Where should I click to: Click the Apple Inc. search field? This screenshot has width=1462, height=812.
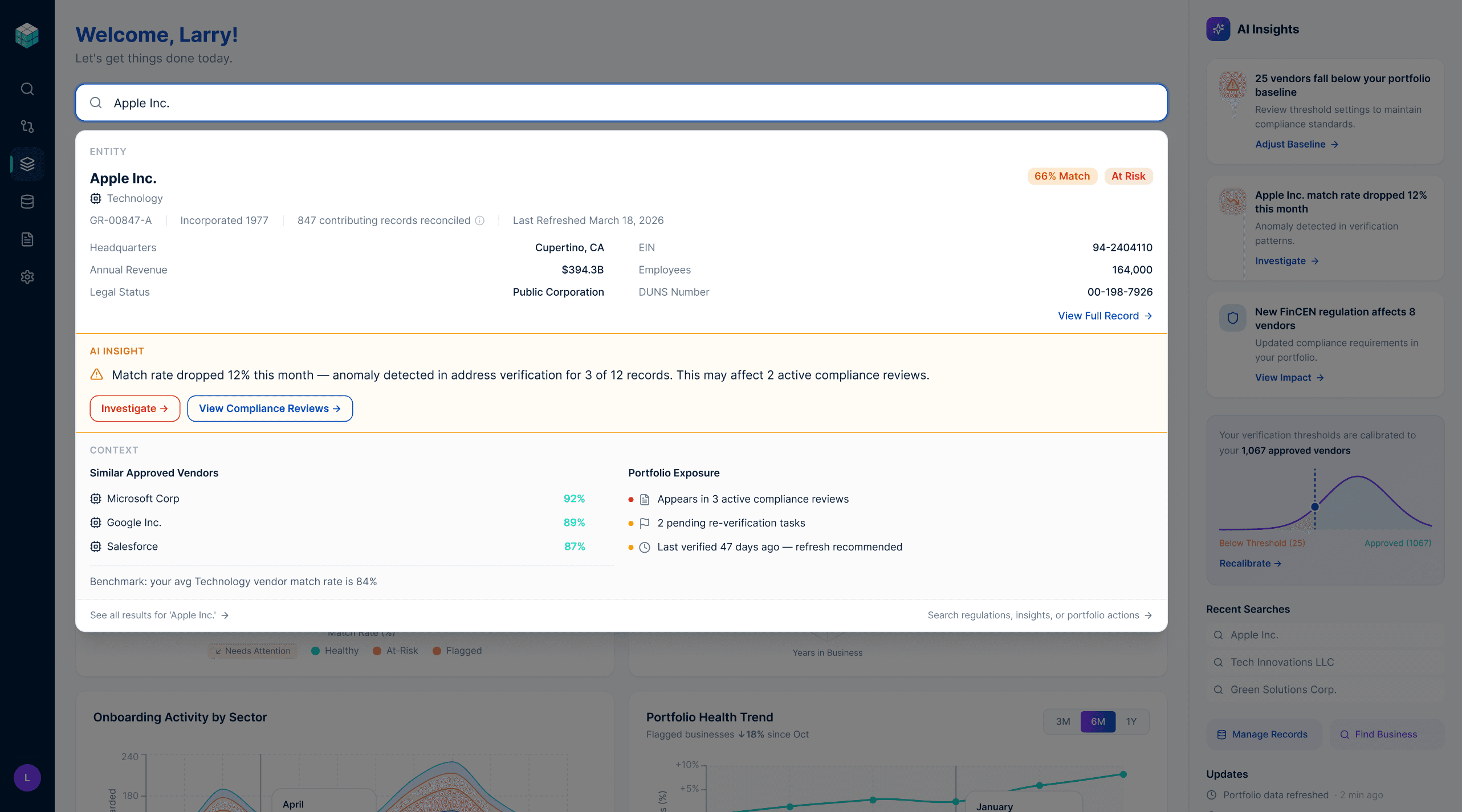(x=621, y=103)
